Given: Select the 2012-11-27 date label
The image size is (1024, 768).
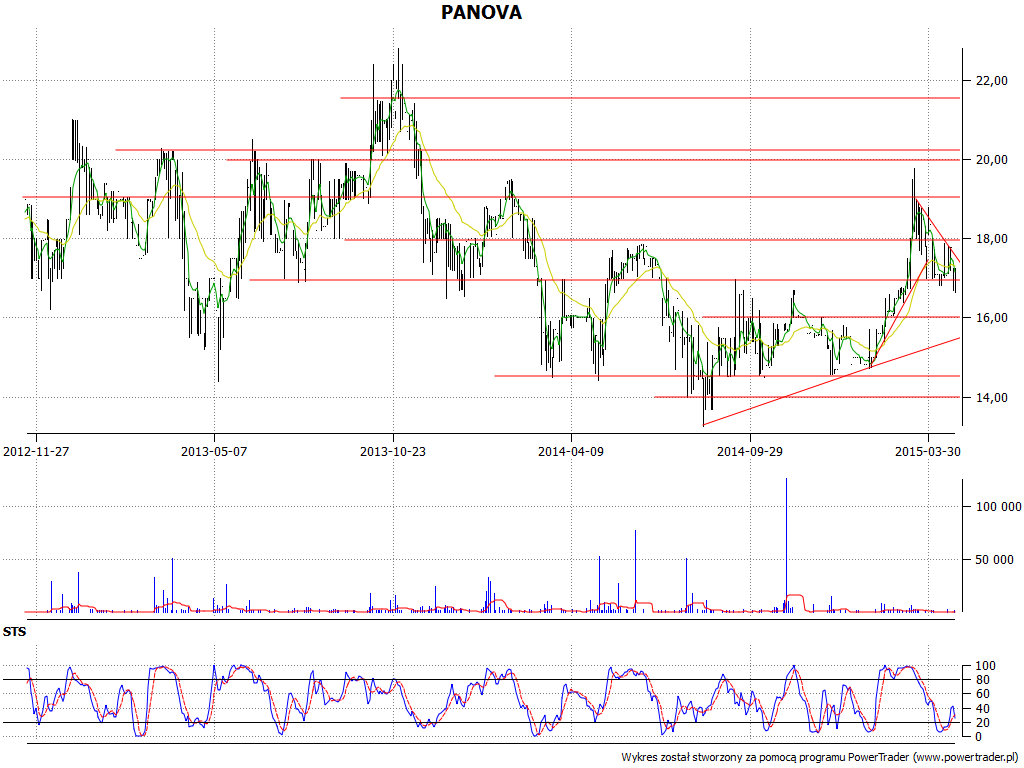Looking at the screenshot, I should click(x=36, y=451).
